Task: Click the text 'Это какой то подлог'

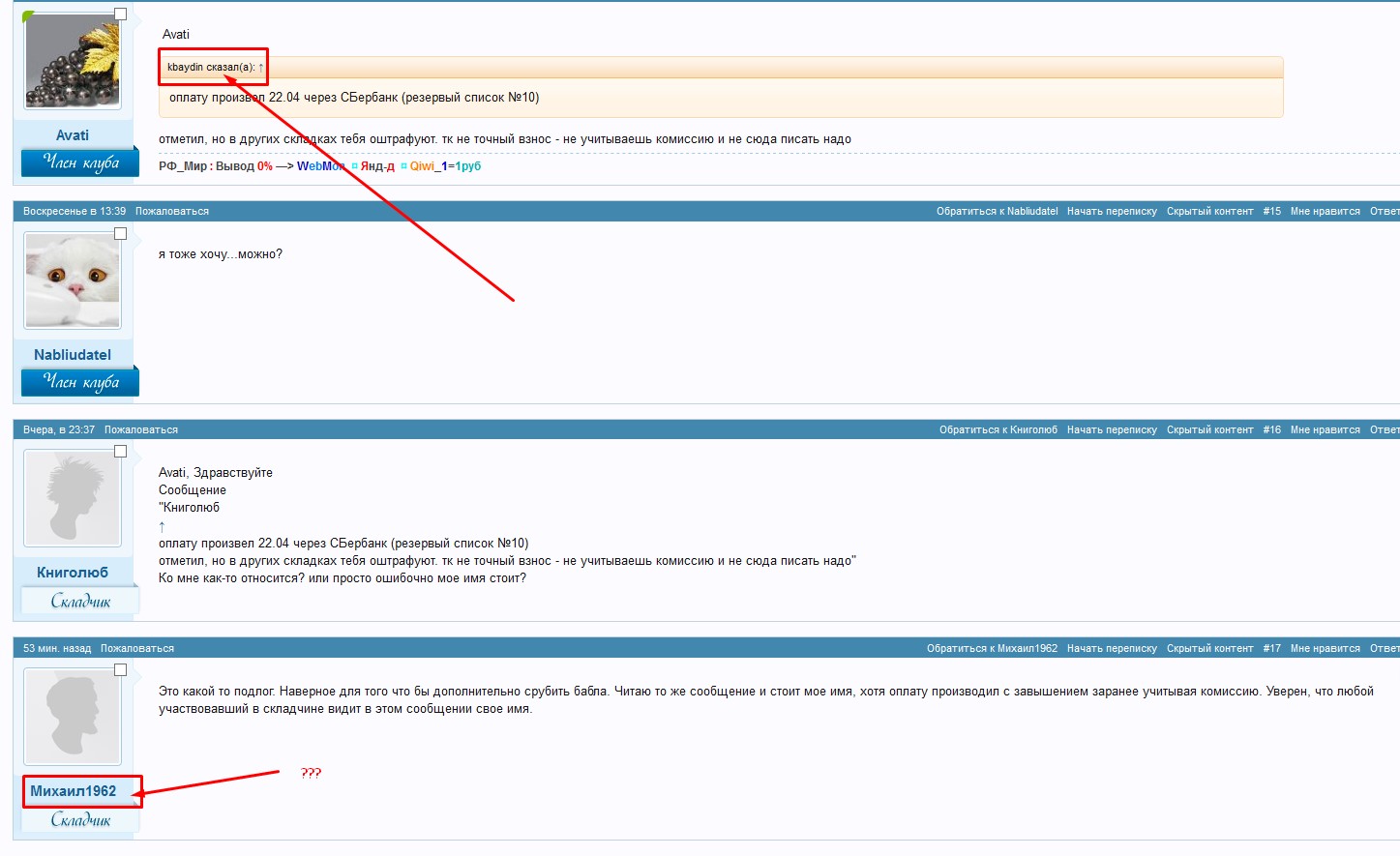Action: [x=218, y=692]
